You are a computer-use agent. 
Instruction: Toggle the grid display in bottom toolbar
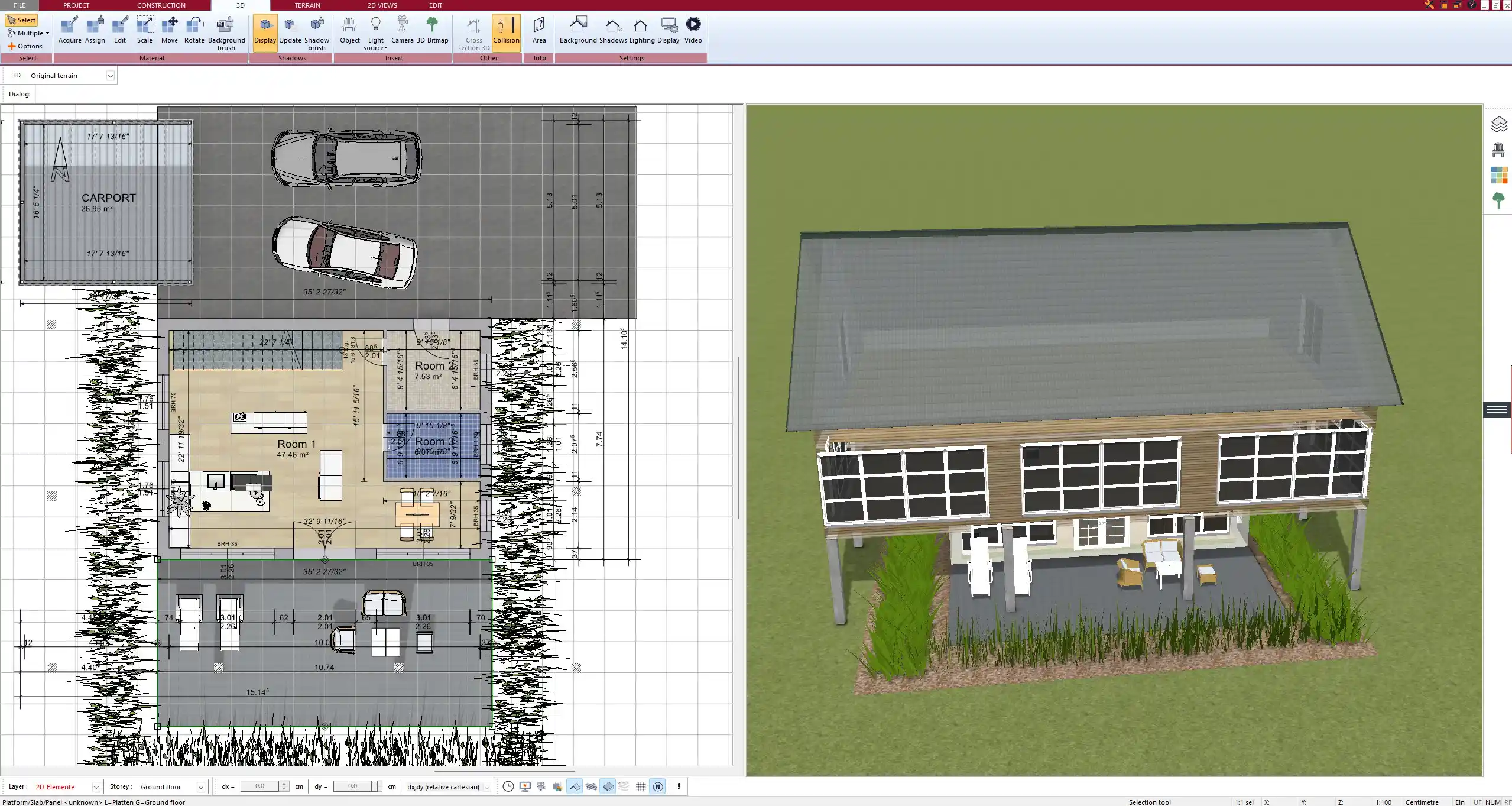(641, 786)
